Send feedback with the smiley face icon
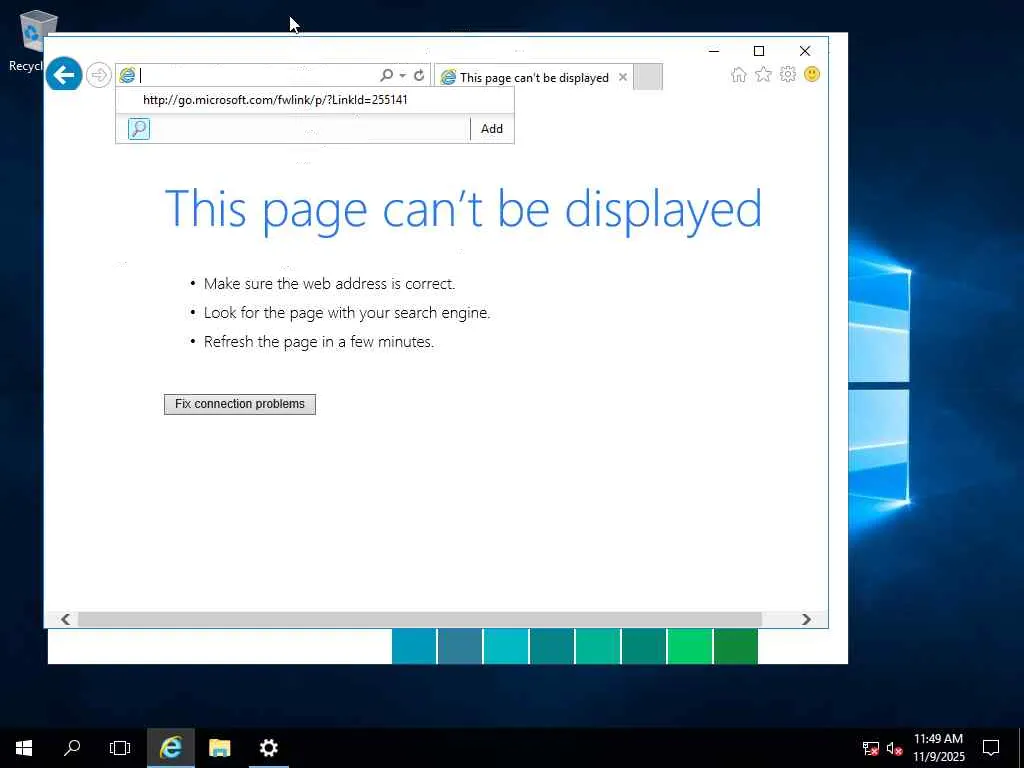The width and height of the screenshot is (1024, 768). (812, 74)
